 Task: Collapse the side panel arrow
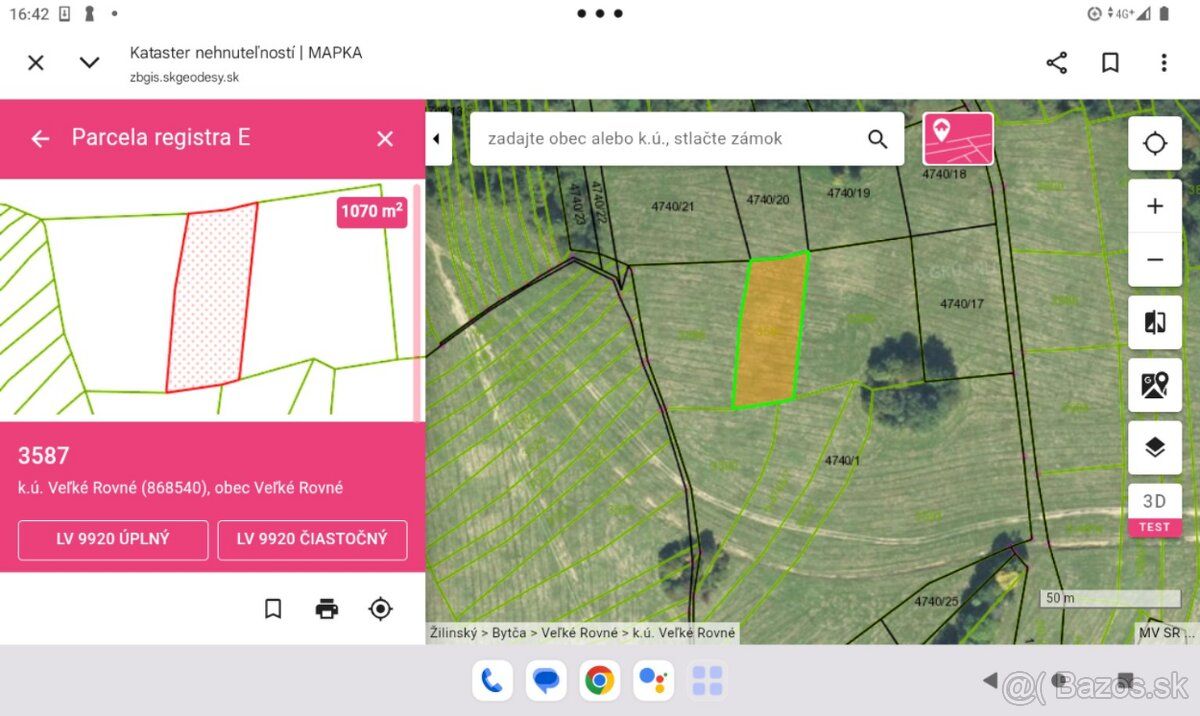coord(437,139)
